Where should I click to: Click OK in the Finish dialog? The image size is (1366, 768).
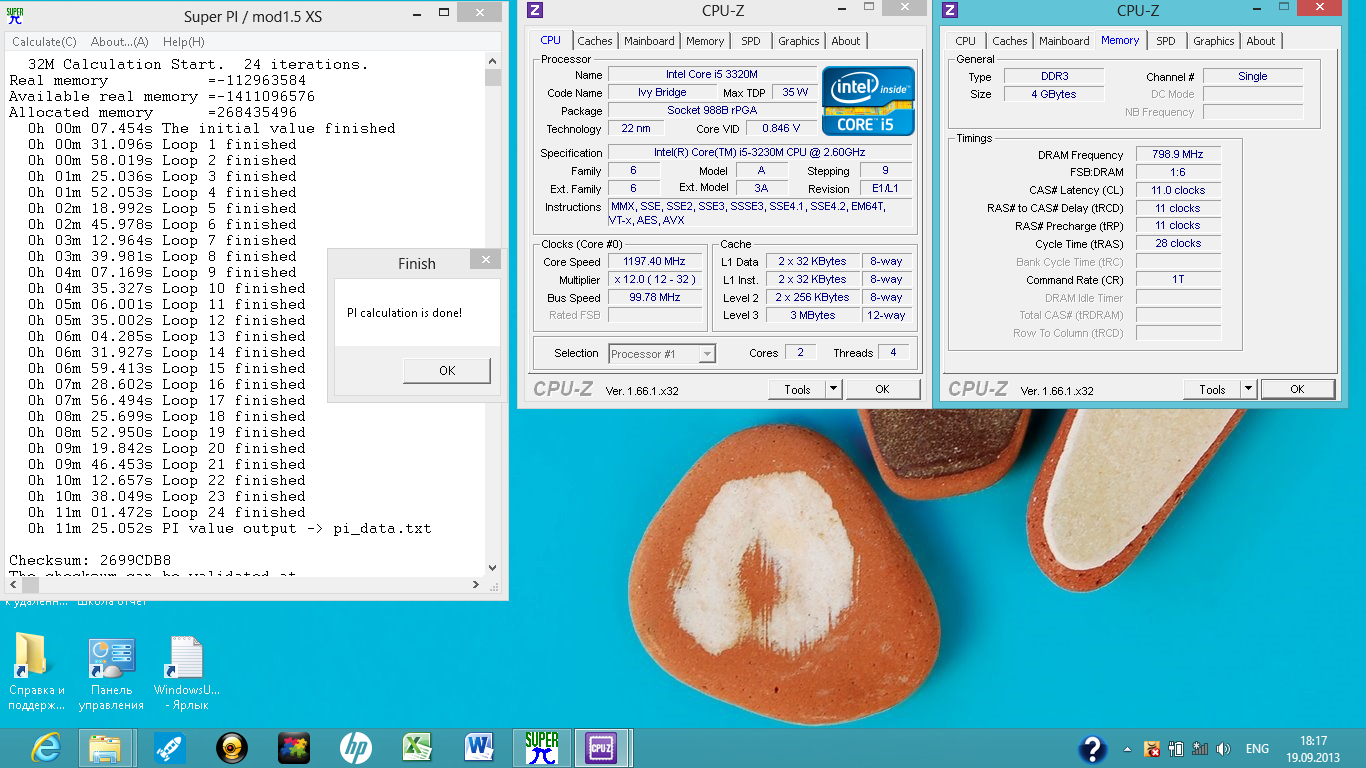click(447, 370)
